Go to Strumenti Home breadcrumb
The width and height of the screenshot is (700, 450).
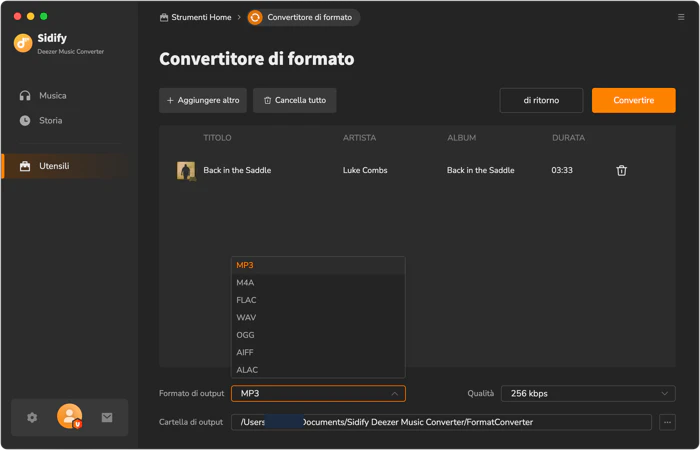(x=196, y=17)
